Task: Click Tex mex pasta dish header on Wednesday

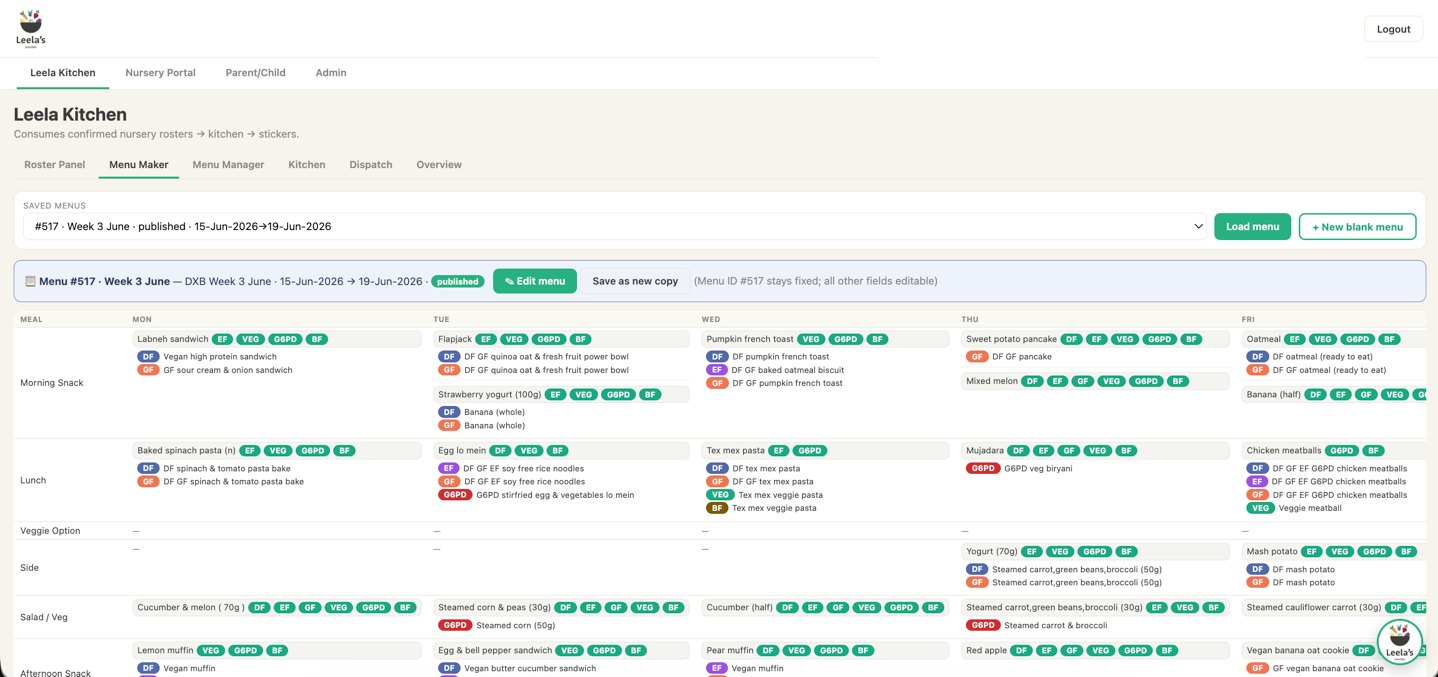Action: (x=735, y=450)
